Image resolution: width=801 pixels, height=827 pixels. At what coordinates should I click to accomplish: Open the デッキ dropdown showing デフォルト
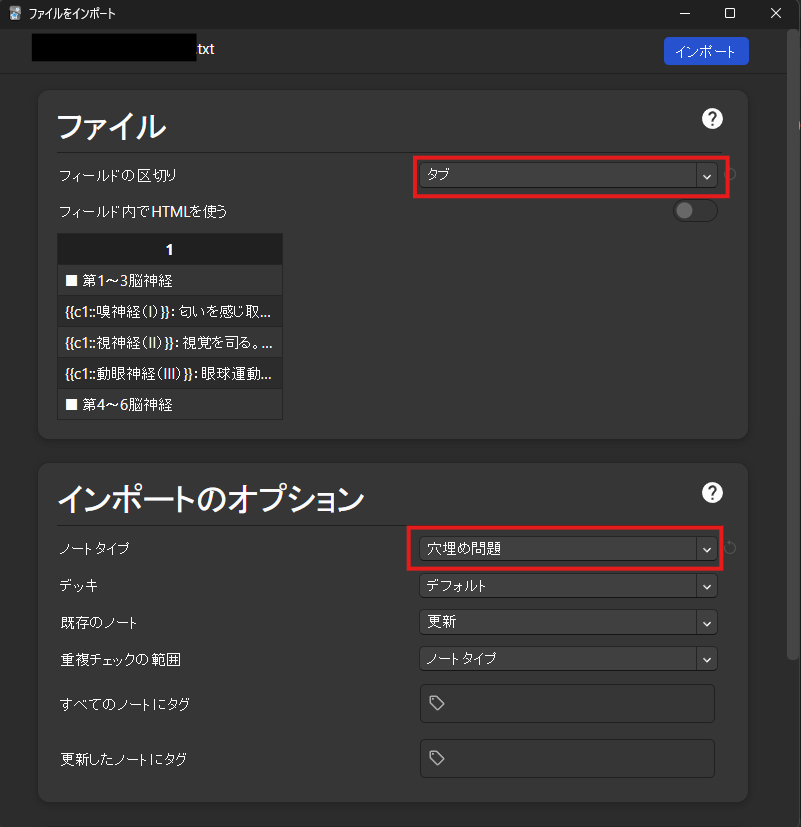[x=567, y=586]
